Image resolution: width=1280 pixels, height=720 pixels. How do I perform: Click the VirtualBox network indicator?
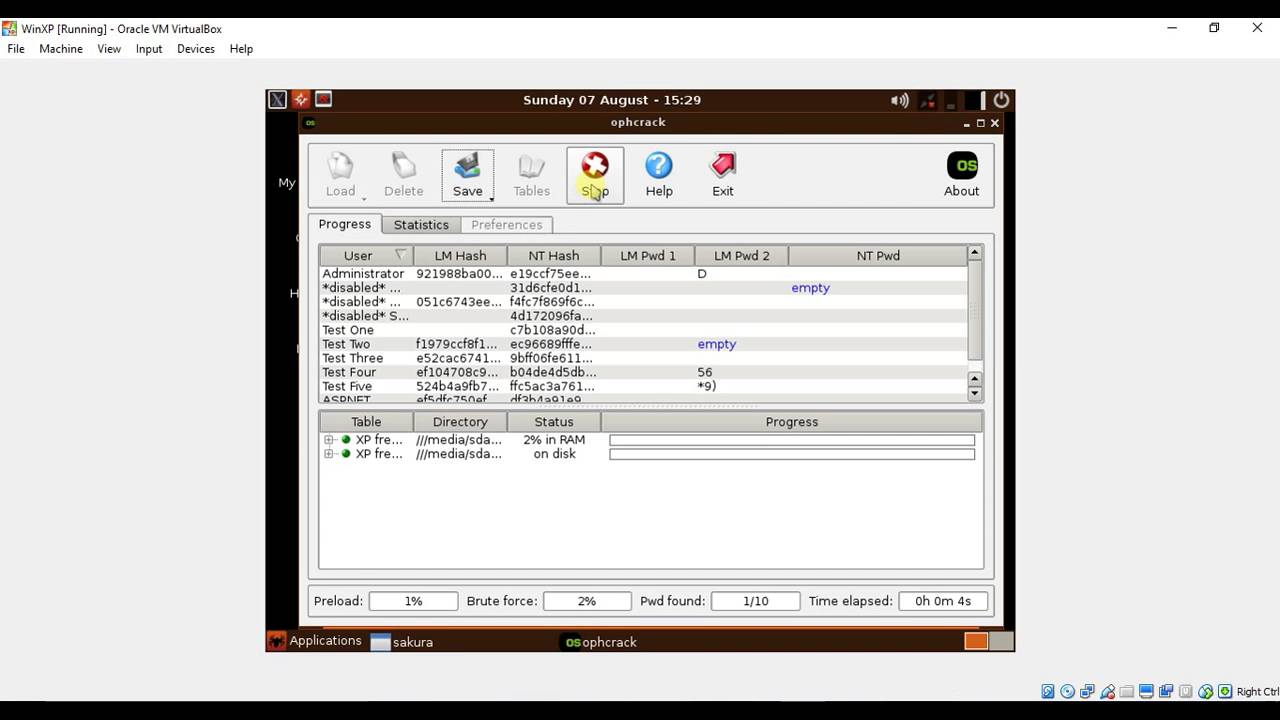click(x=1088, y=691)
